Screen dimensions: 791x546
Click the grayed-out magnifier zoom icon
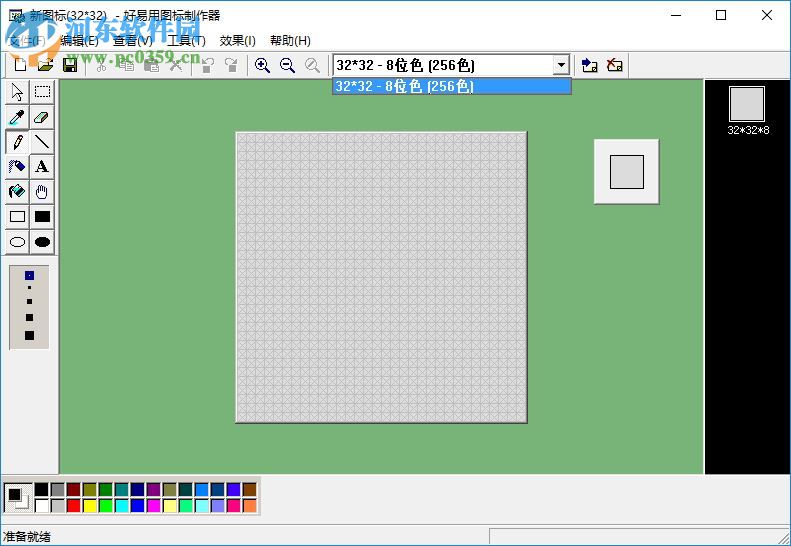click(312, 65)
